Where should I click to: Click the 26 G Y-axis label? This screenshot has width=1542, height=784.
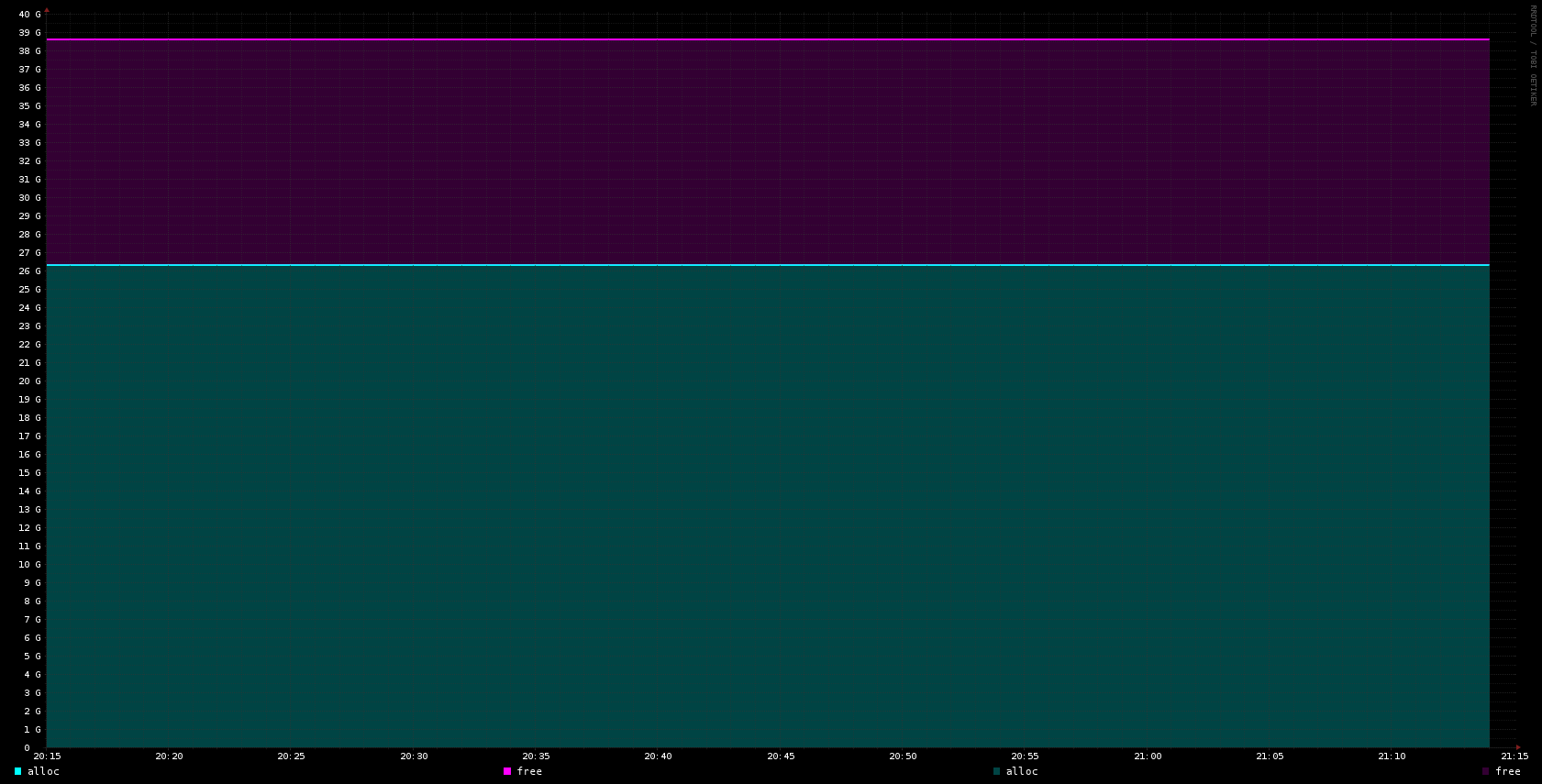click(29, 271)
